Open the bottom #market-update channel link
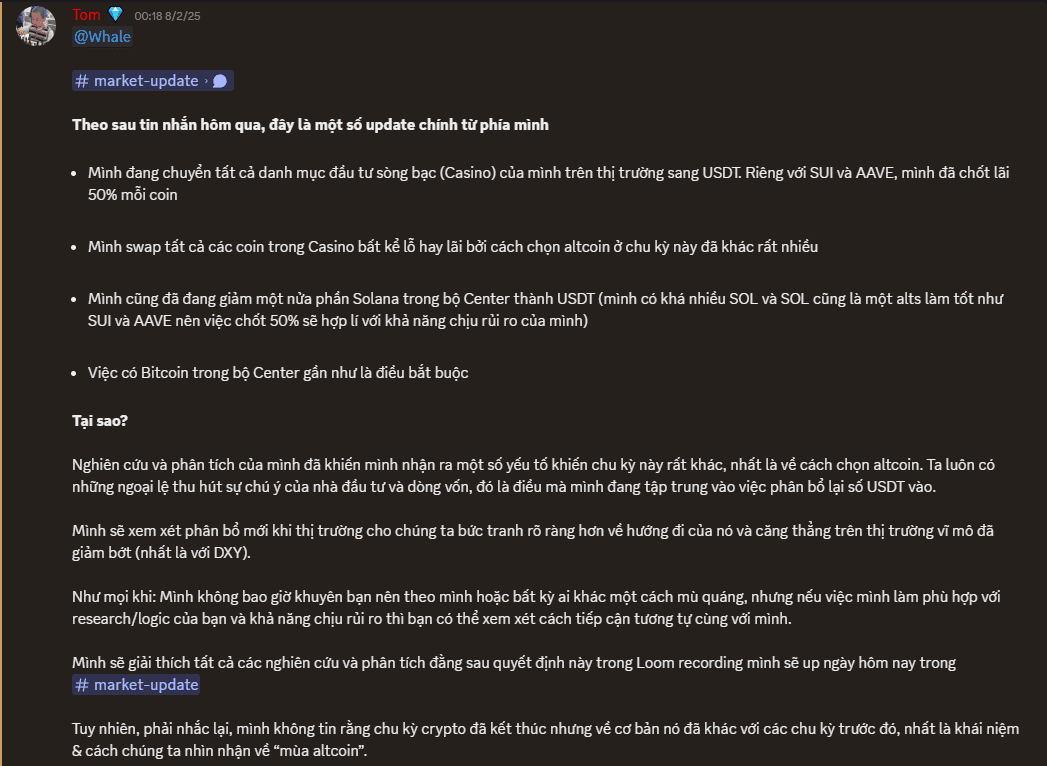 pyautogui.click(x=136, y=685)
